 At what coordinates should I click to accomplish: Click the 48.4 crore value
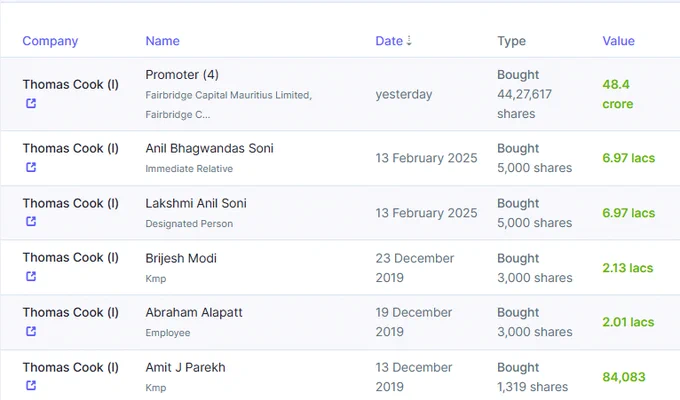pos(618,94)
